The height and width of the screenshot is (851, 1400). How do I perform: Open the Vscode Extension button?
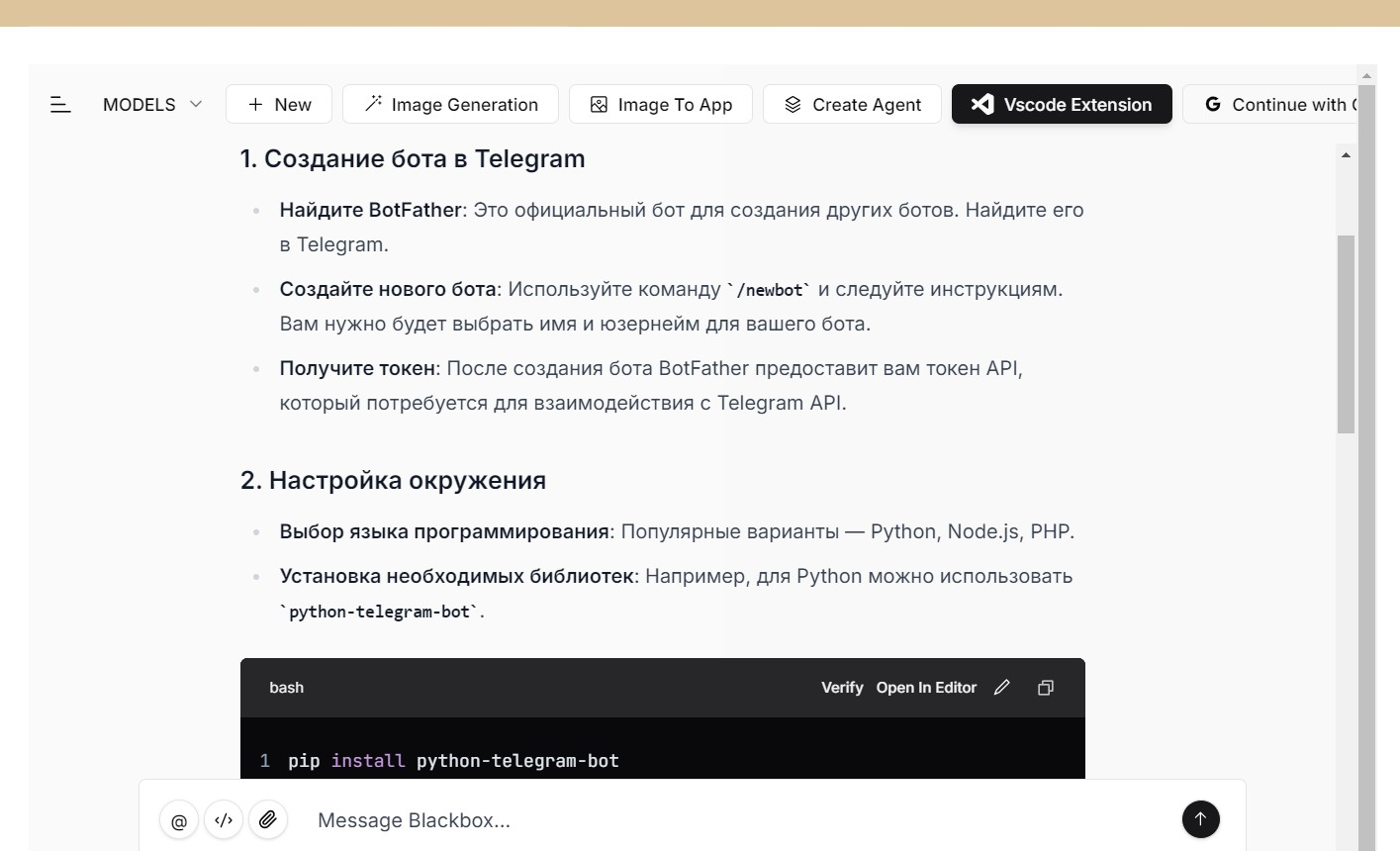[x=1062, y=104]
